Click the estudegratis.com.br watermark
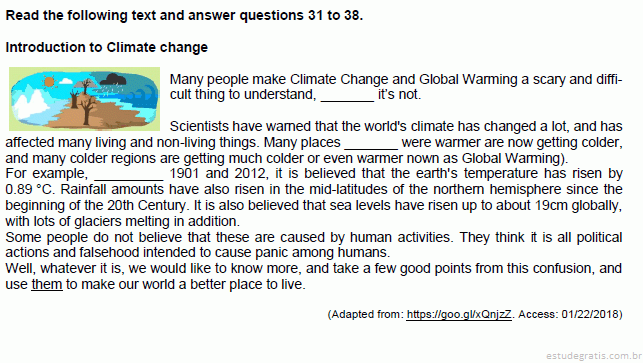 (594, 356)
